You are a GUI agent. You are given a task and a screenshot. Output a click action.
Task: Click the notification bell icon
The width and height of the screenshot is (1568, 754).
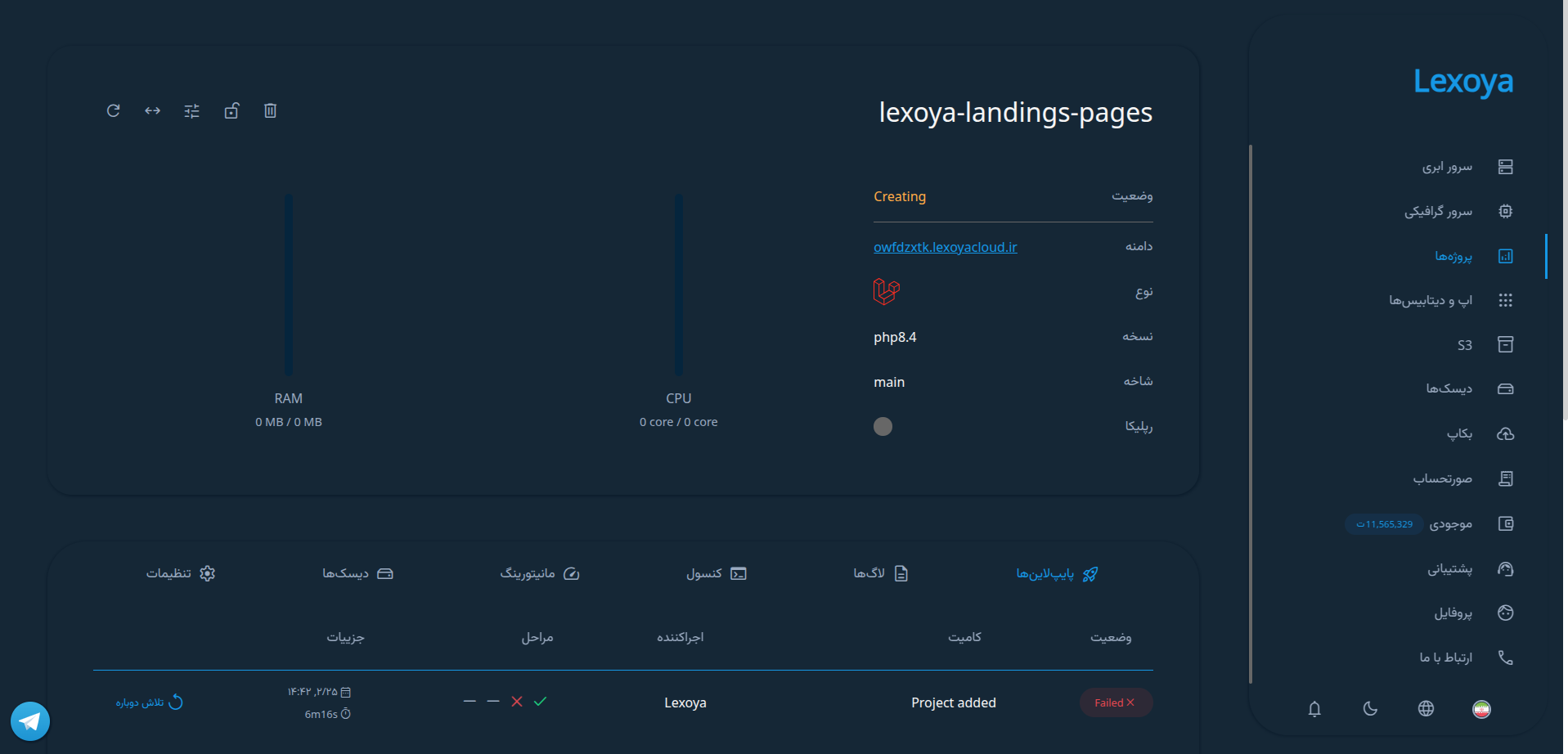[x=1314, y=709]
